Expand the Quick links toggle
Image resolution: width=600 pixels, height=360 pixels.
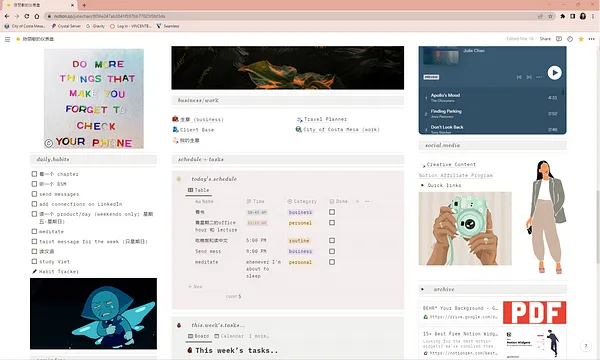[422, 185]
